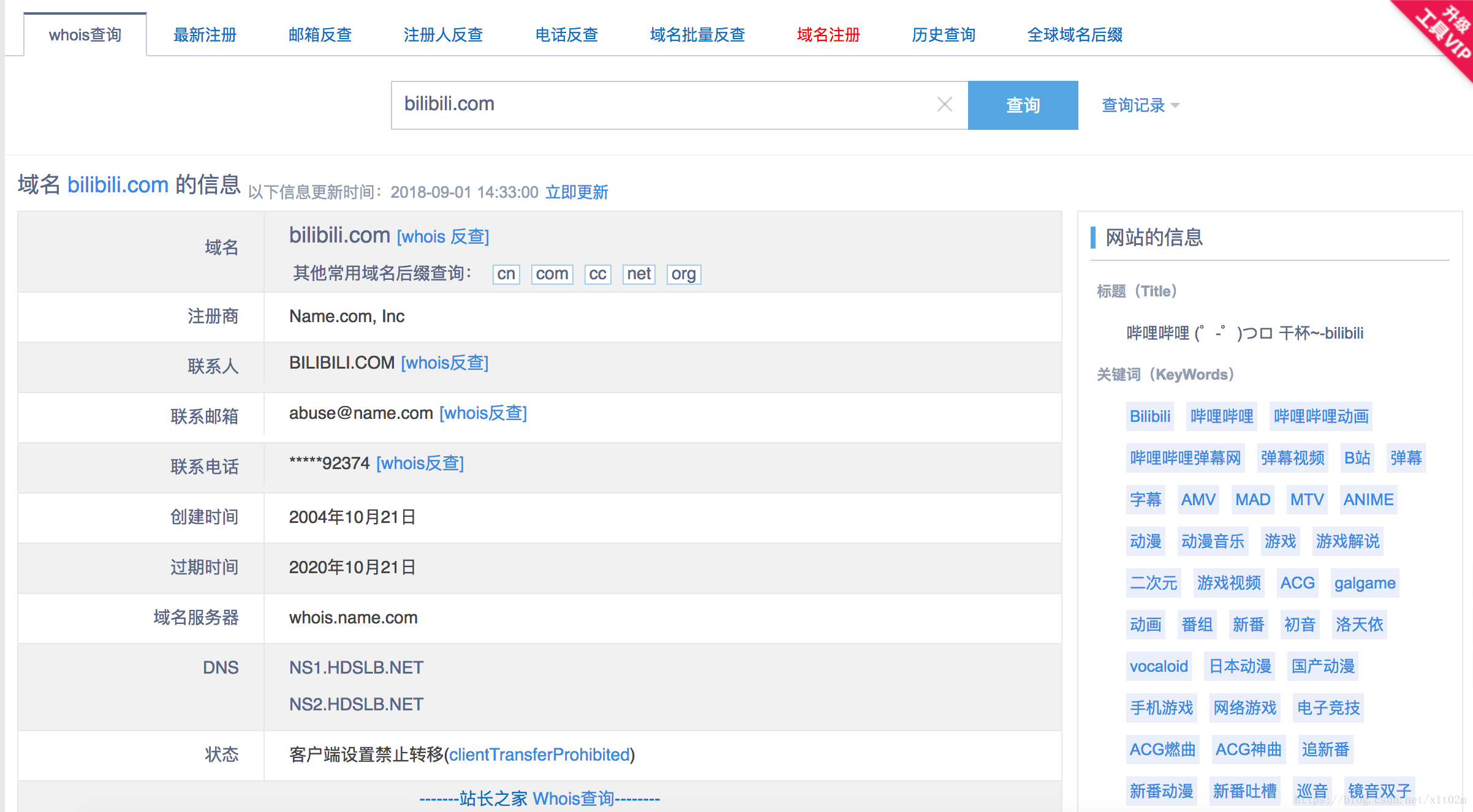Click the Bilibili keyword tag
1473x812 pixels.
tap(1150, 416)
